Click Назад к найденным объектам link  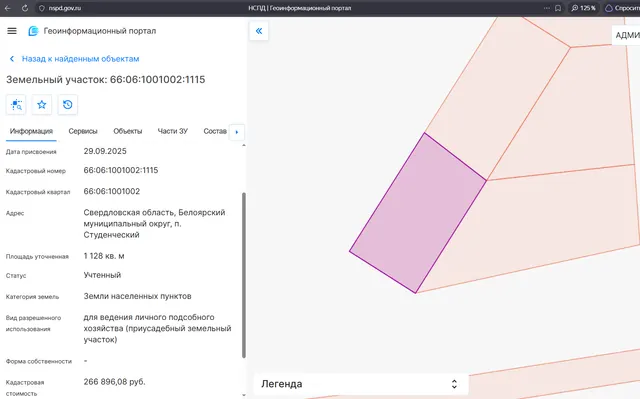(x=80, y=59)
